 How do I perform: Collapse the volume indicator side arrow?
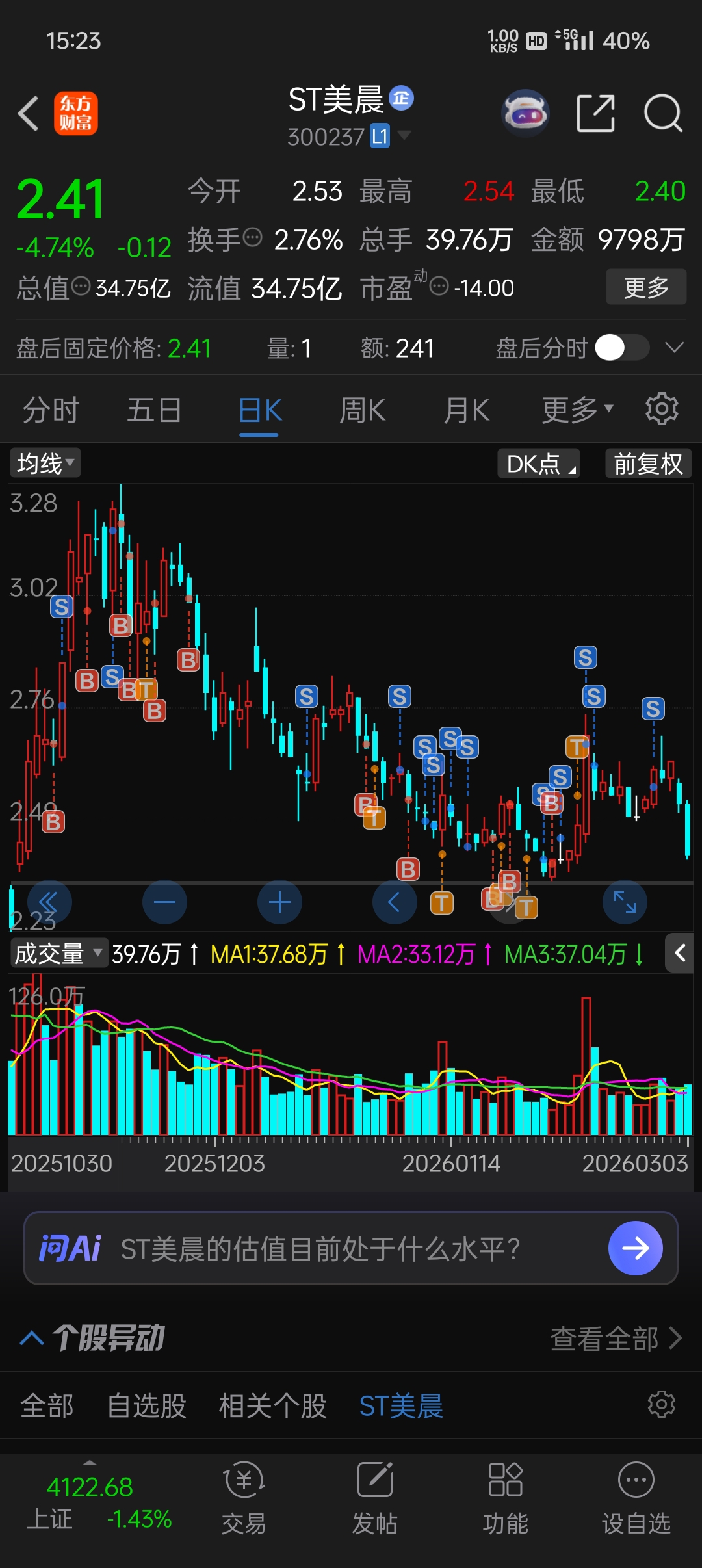pos(680,953)
